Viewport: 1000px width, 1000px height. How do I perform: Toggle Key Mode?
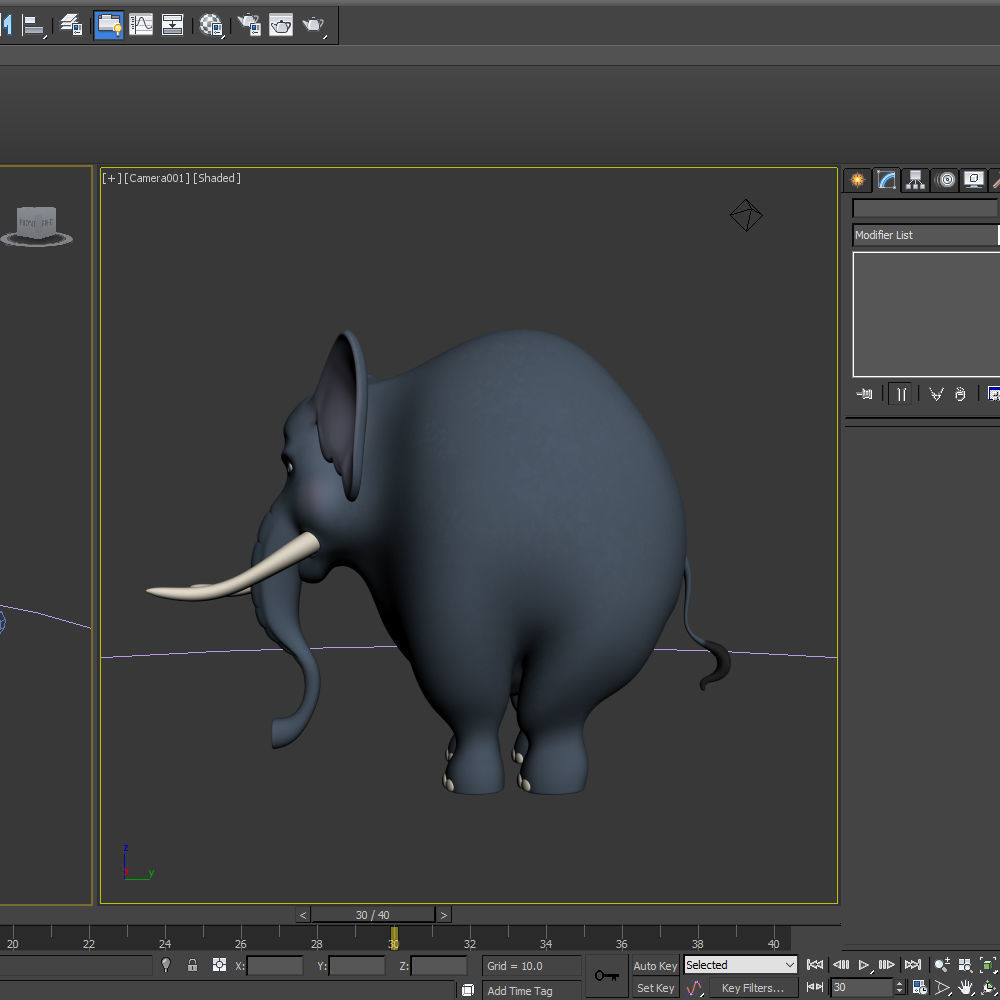coord(814,987)
